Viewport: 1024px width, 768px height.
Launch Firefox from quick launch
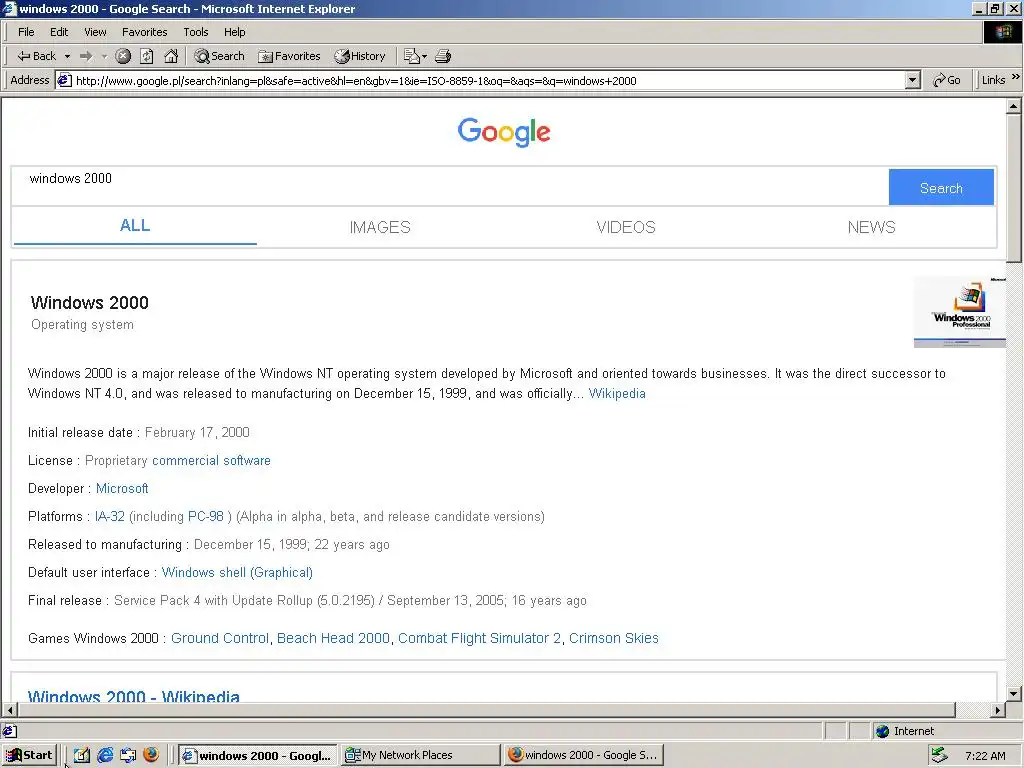click(x=151, y=755)
